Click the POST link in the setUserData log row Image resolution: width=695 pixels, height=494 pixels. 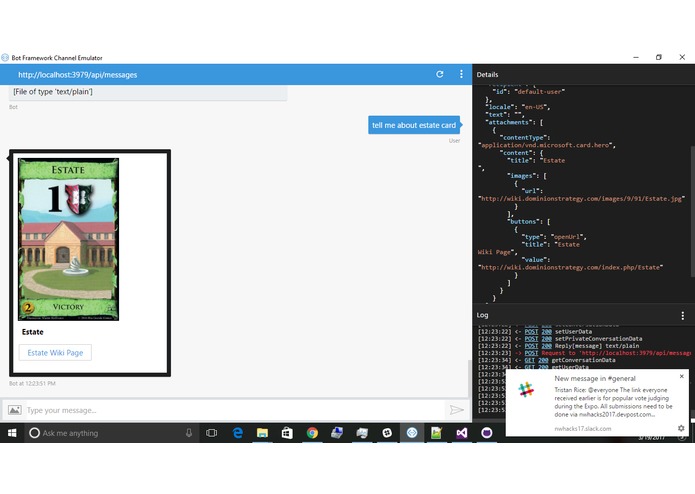[531, 331]
